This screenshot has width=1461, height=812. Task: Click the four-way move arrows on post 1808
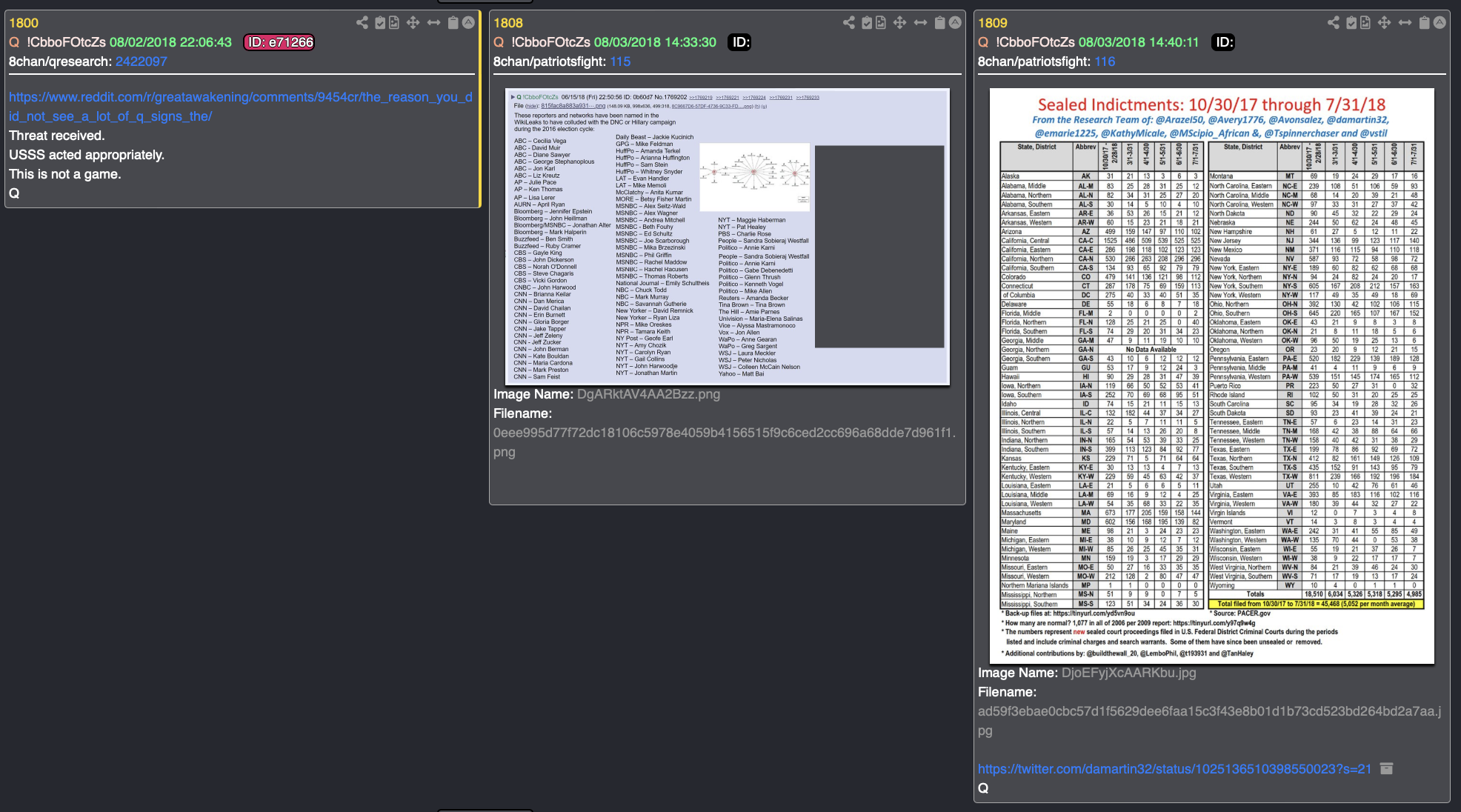pyautogui.click(x=899, y=22)
